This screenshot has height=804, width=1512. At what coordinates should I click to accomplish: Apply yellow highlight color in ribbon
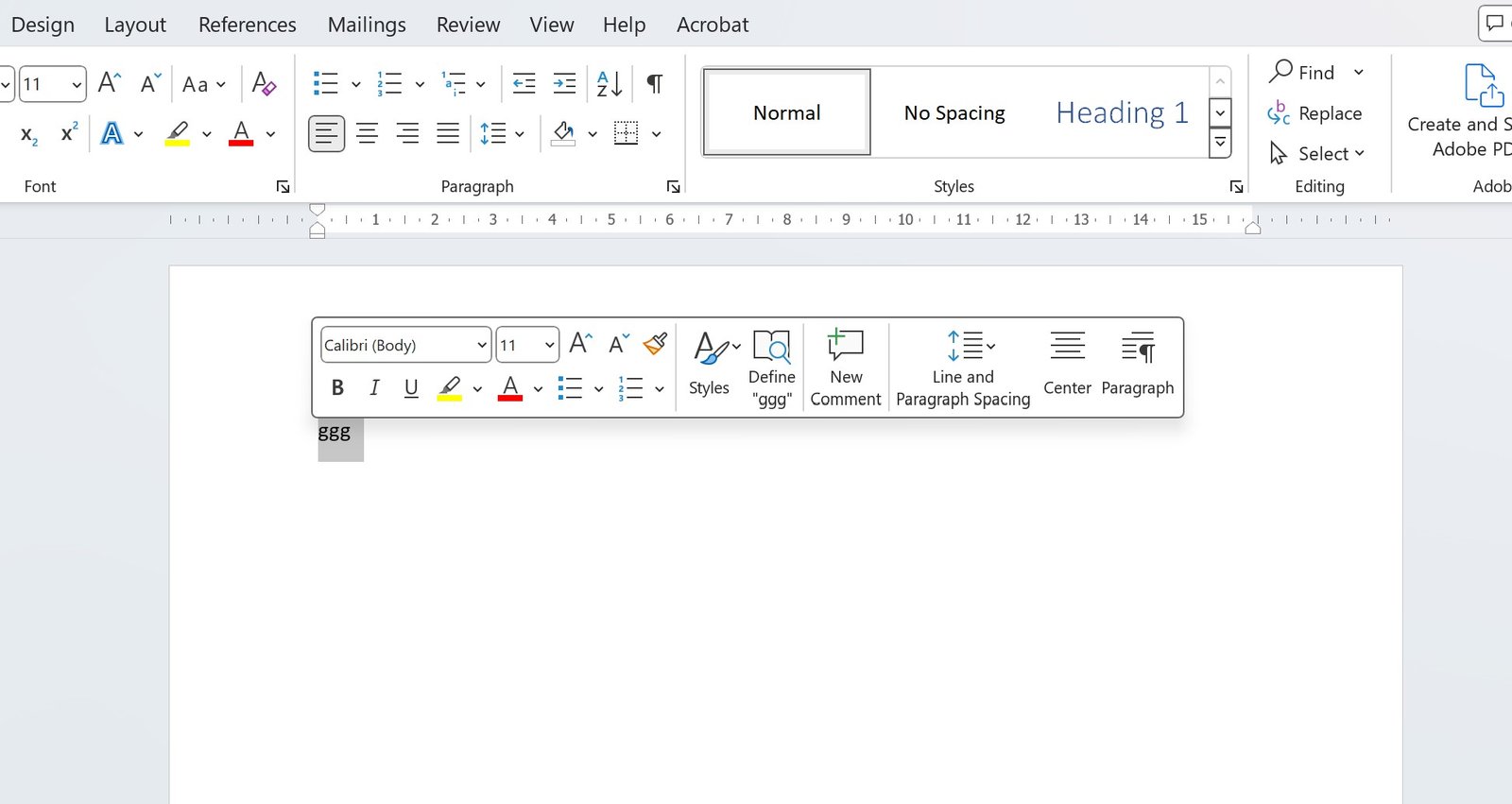pyautogui.click(x=178, y=133)
